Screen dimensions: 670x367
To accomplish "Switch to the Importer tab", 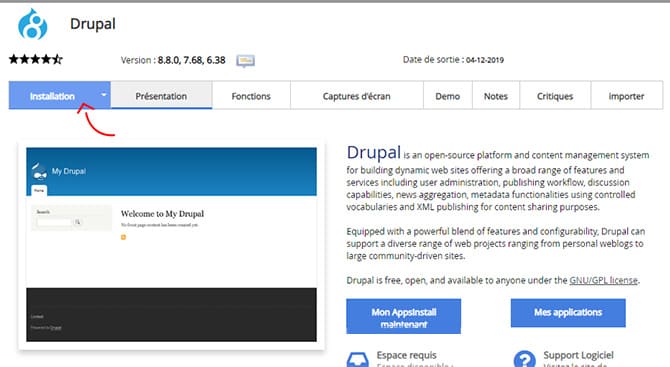I will (x=626, y=96).
